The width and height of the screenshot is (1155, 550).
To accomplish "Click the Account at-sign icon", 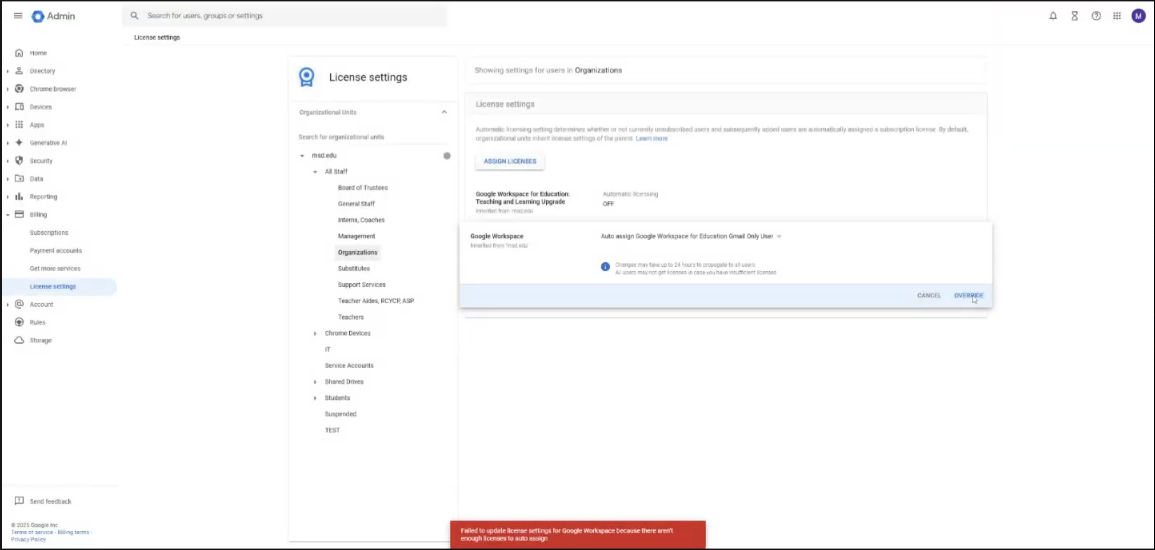I will click(19, 304).
